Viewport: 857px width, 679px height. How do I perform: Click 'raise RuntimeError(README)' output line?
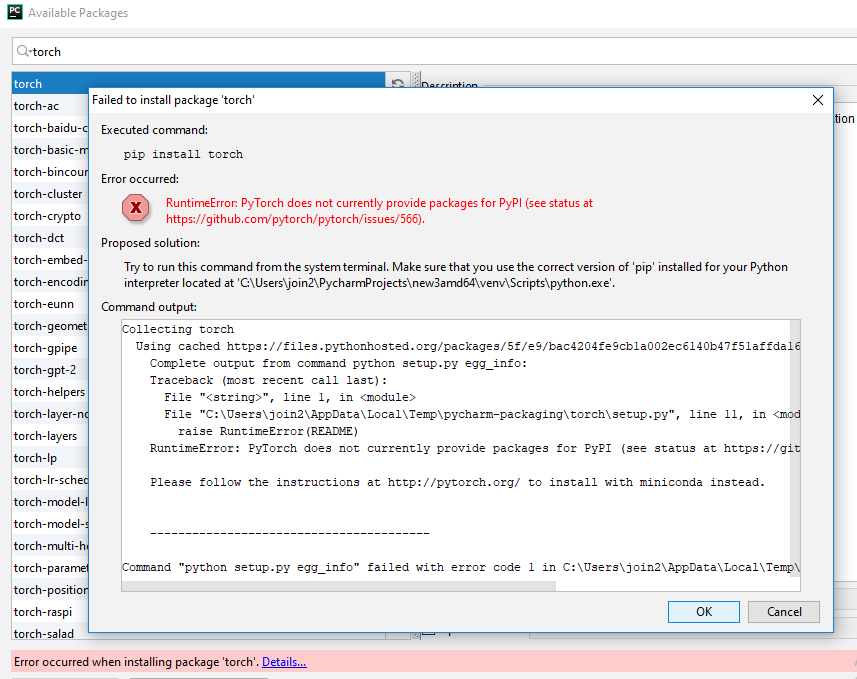click(x=268, y=431)
